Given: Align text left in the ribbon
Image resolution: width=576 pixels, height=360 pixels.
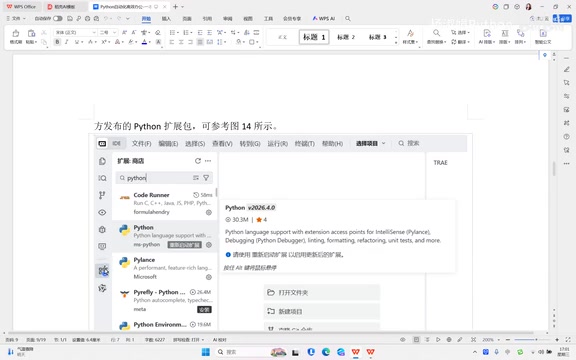Looking at the screenshot, I should [x=172, y=42].
